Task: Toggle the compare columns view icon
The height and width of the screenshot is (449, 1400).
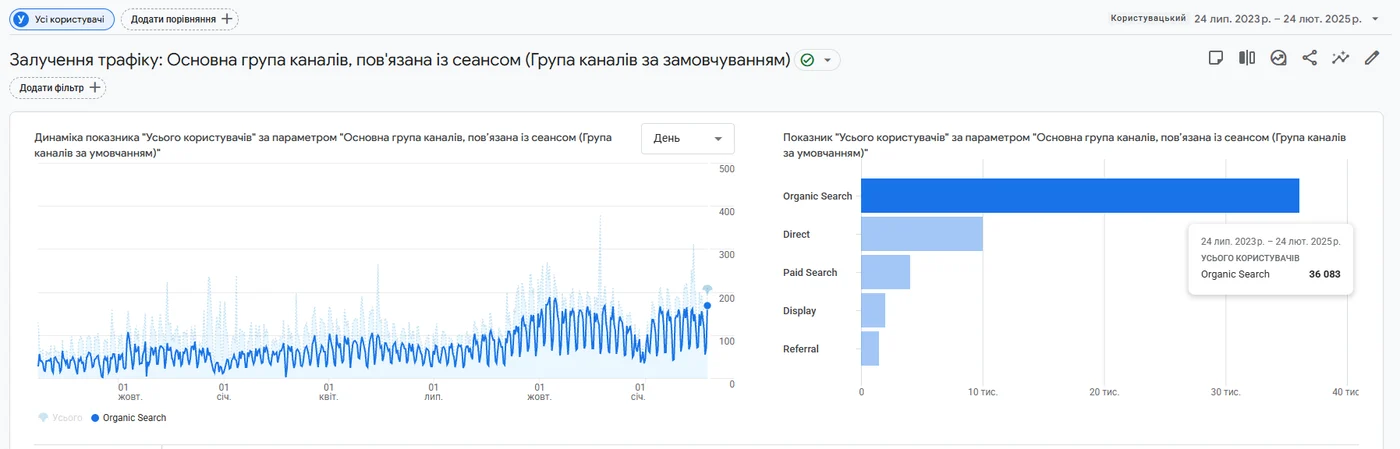Action: (1247, 58)
